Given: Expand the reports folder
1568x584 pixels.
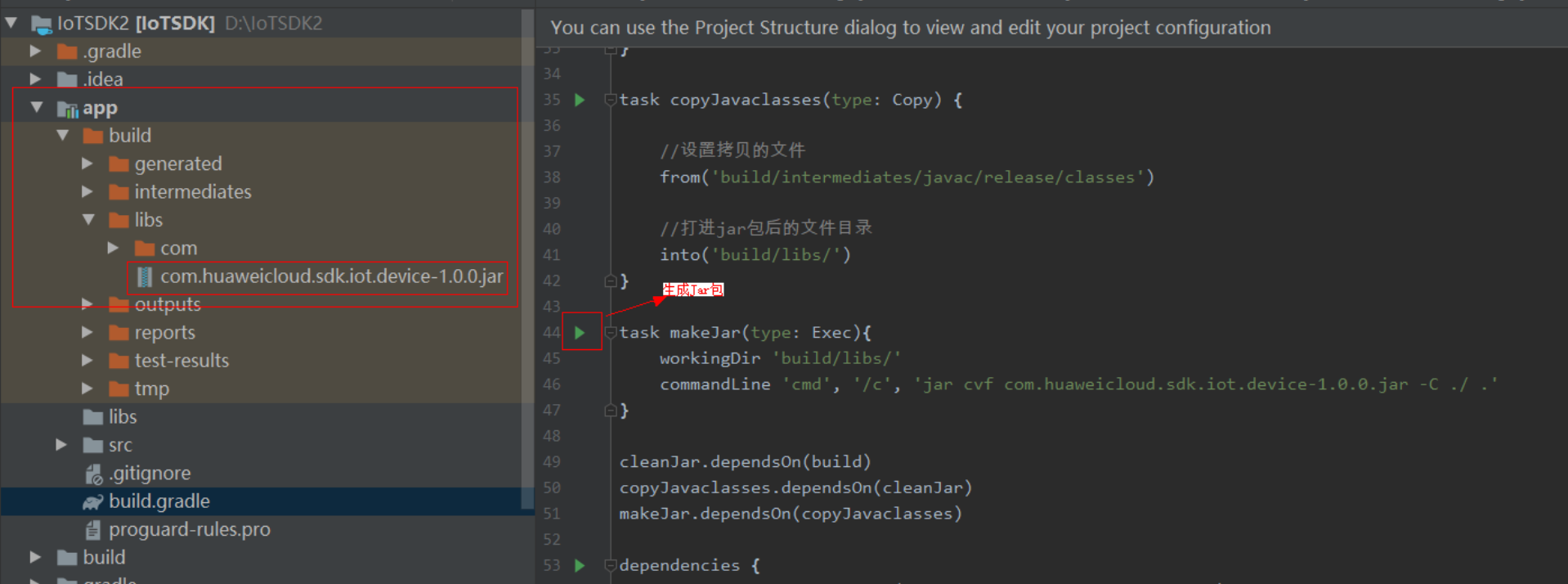Looking at the screenshot, I should [x=87, y=332].
